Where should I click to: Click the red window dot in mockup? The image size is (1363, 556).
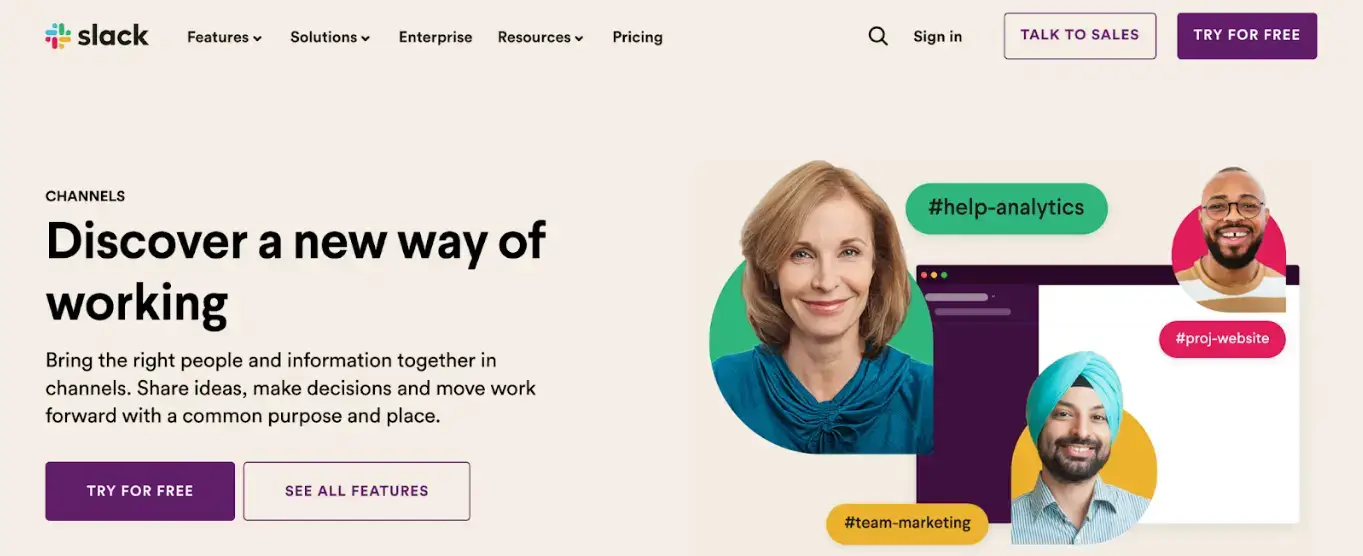coord(924,275)
